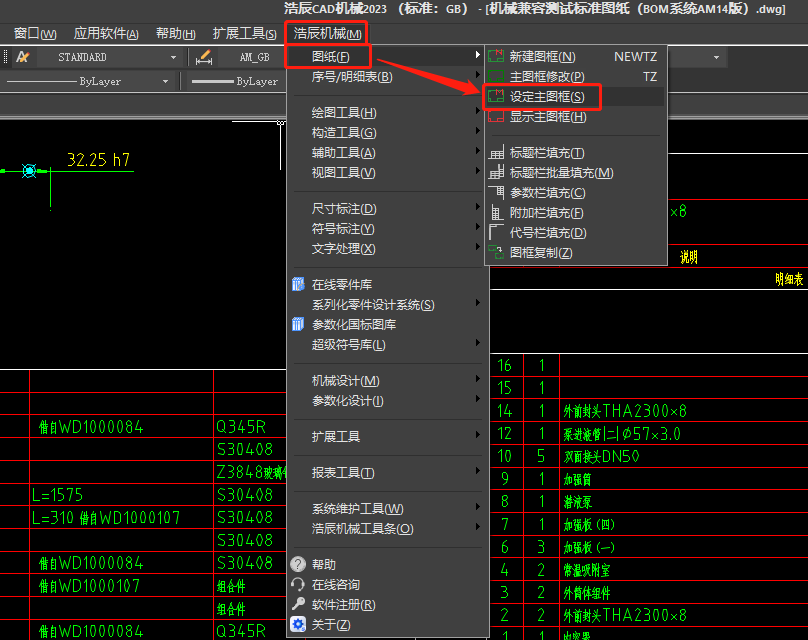Click the yellow 明细表 header label
Screen dimensions: 808x640
tap(789, 279)
